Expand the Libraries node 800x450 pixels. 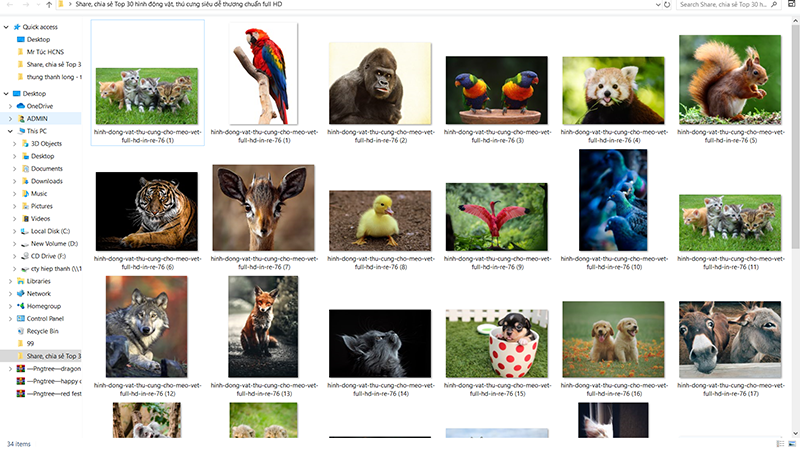(10, 281)
